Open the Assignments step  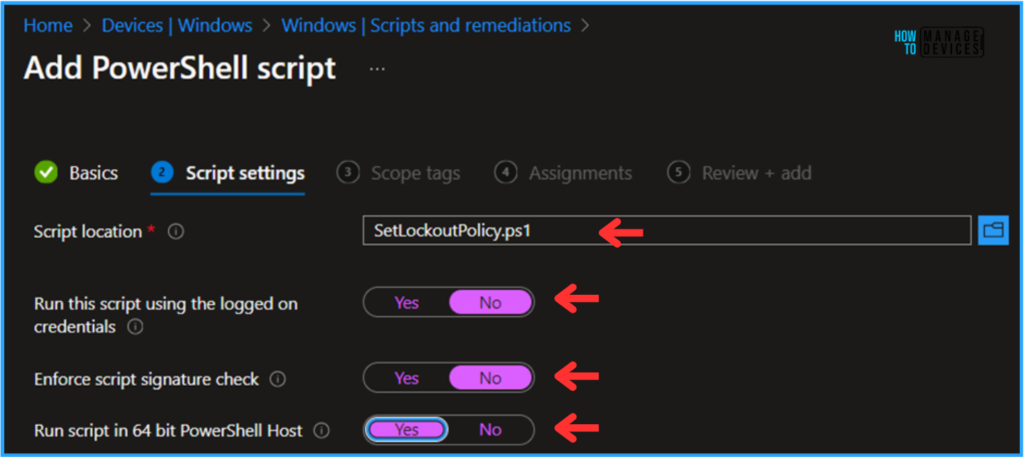[564, 173]
